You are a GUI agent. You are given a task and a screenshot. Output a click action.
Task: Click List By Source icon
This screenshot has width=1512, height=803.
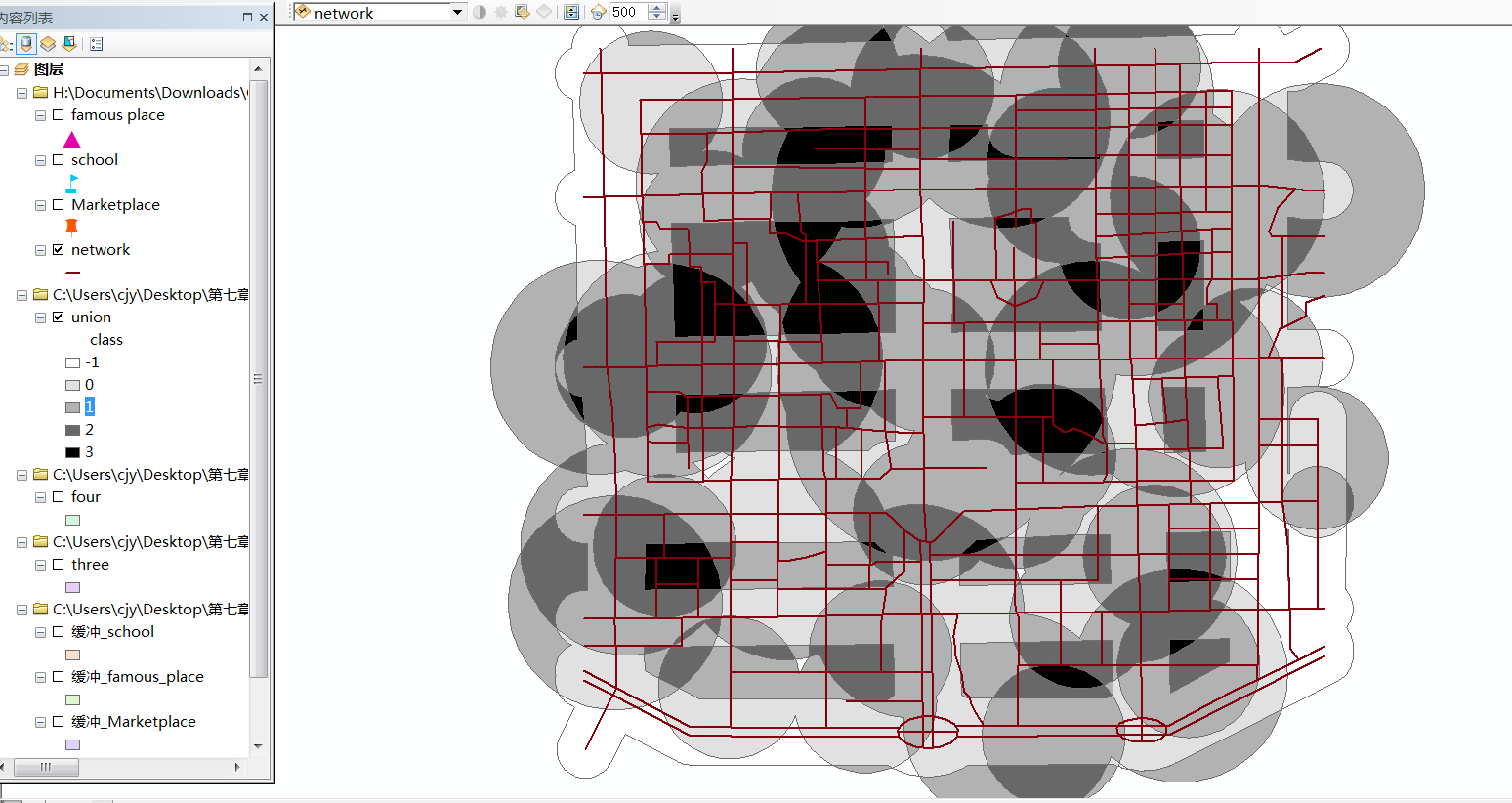(x=26, y=44)
